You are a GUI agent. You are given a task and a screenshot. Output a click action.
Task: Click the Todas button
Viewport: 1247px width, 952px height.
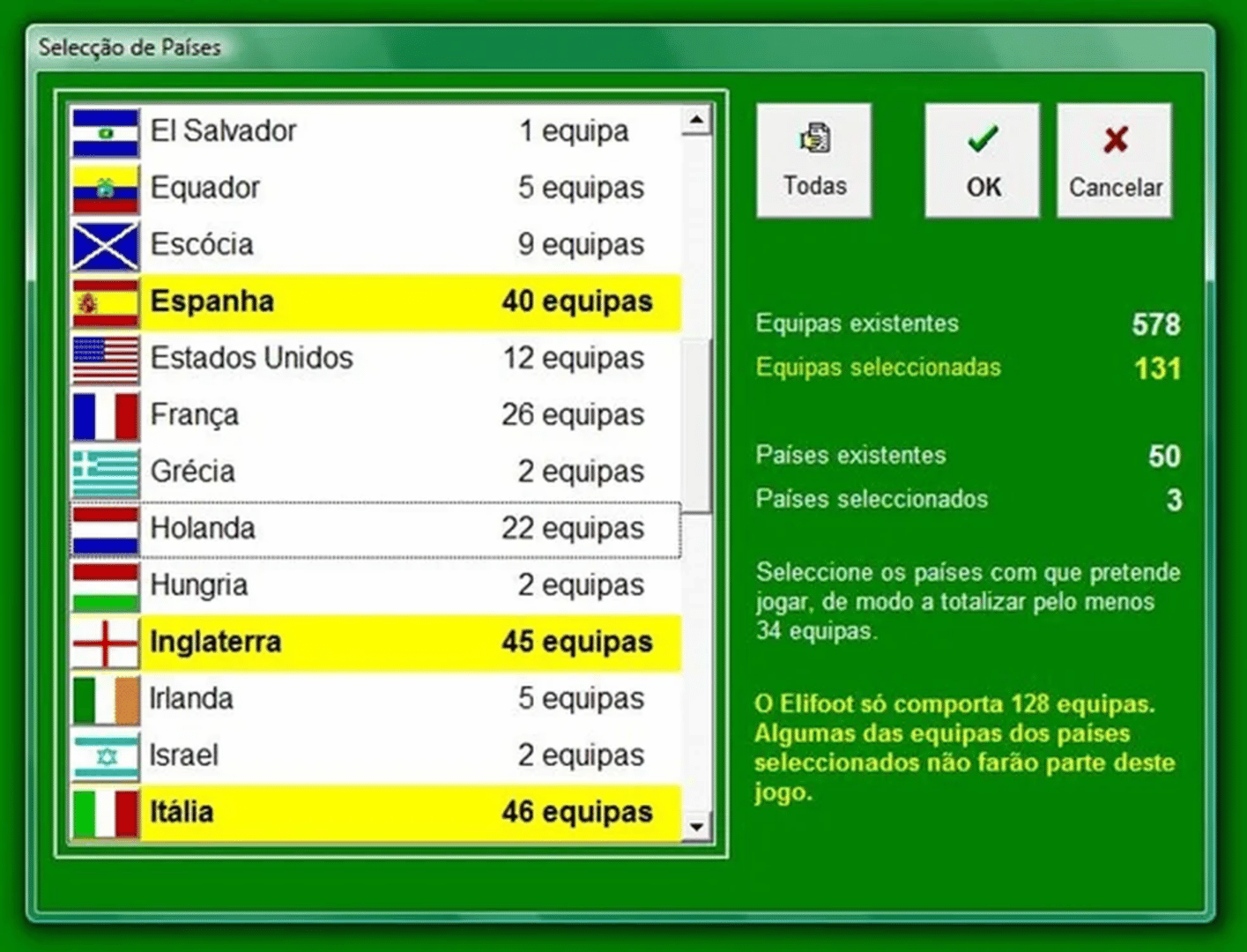coord(814,160)
